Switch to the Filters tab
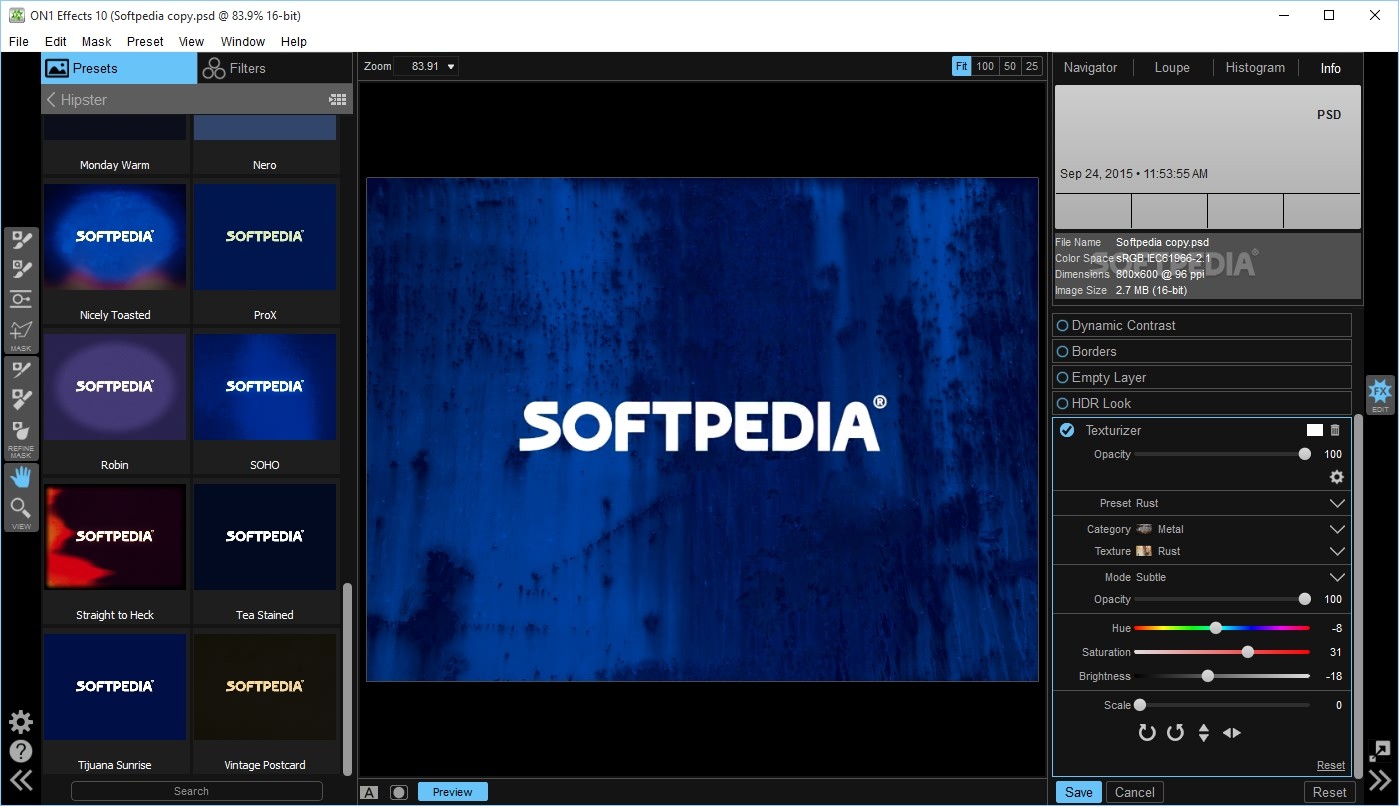The image size is (1399, 806). click(275, 68)
